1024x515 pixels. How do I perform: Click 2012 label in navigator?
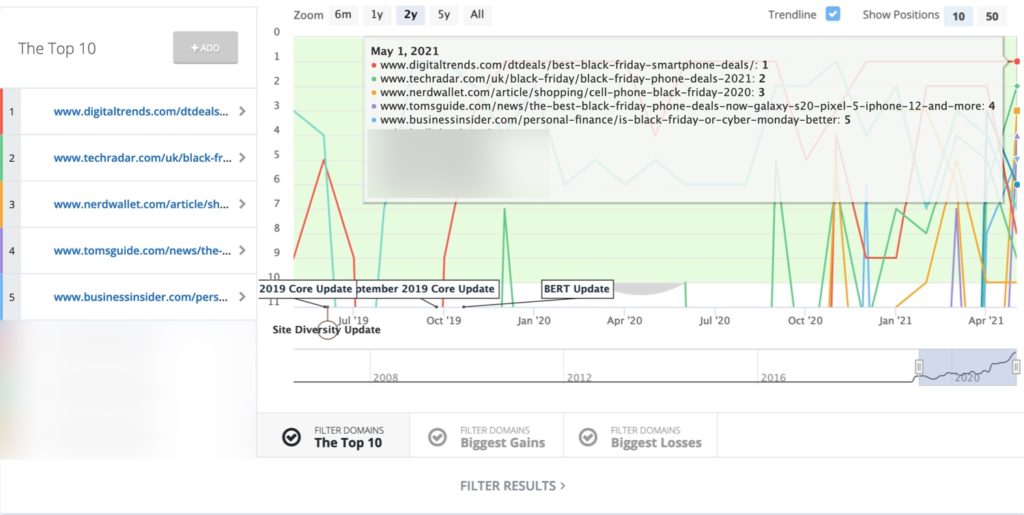[x=579, y=377]
